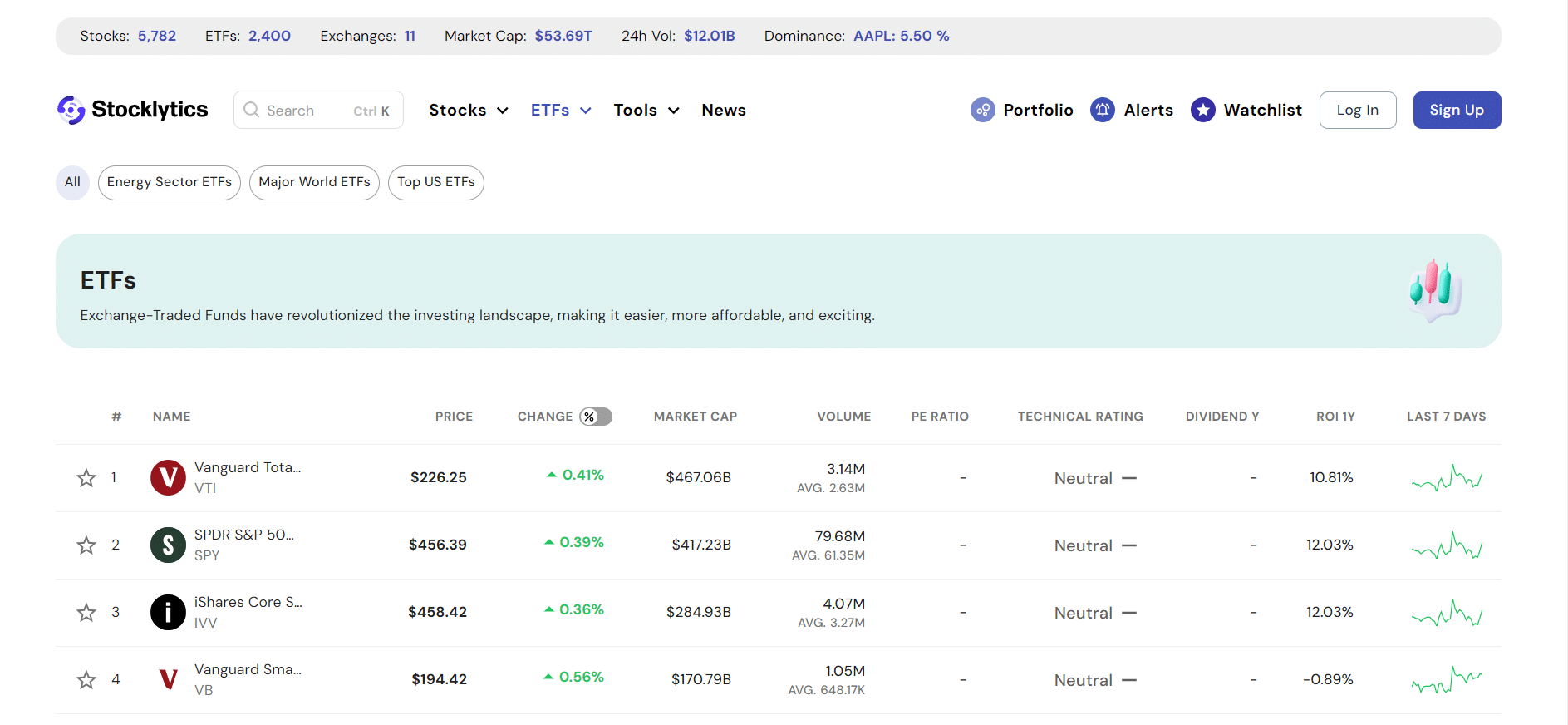Click Market Cap value $53.69T
Screen dimensions: 1568x725
tap(563, 36)
